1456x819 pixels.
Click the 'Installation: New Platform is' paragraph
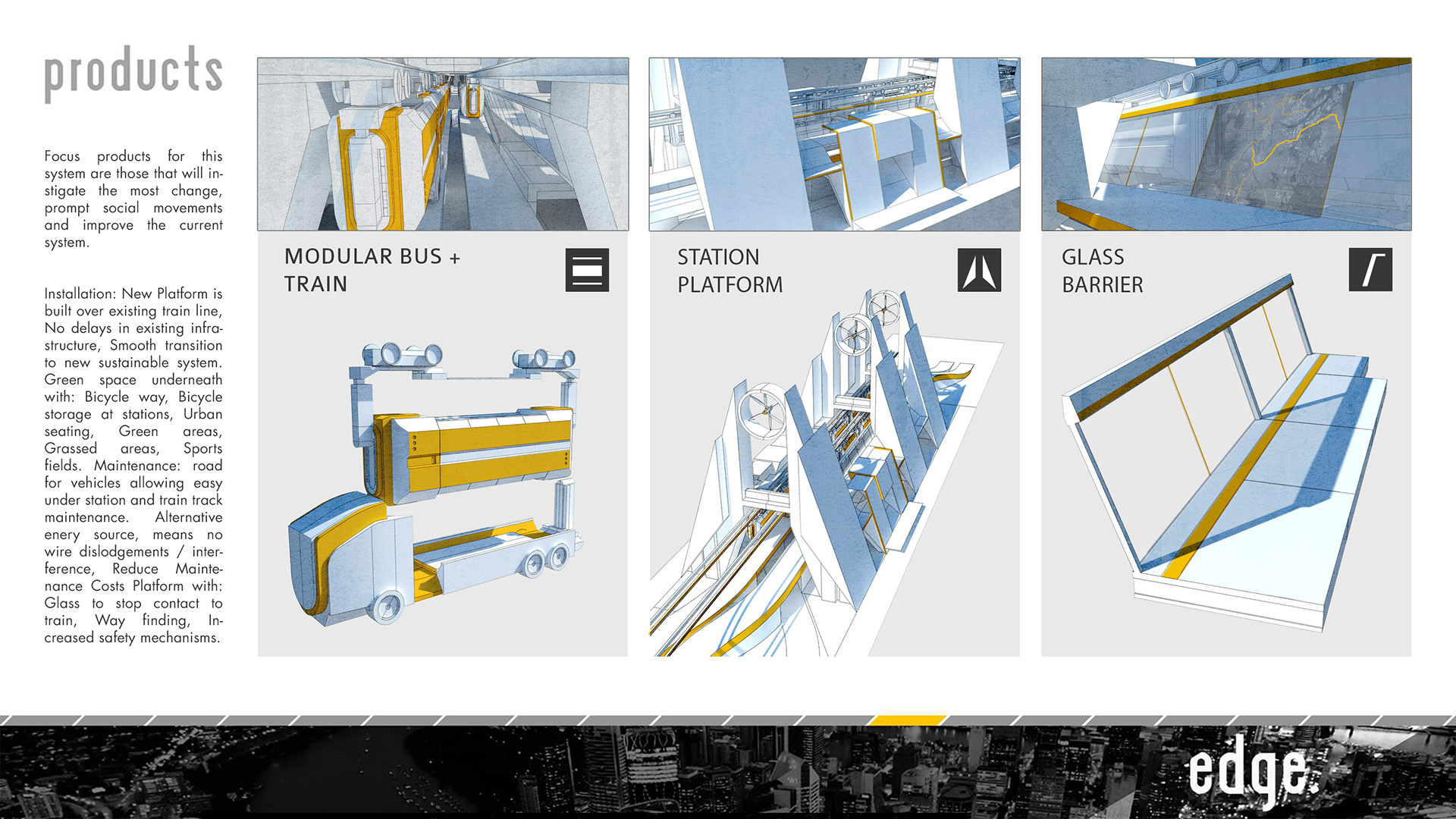(x=133, y=466)
